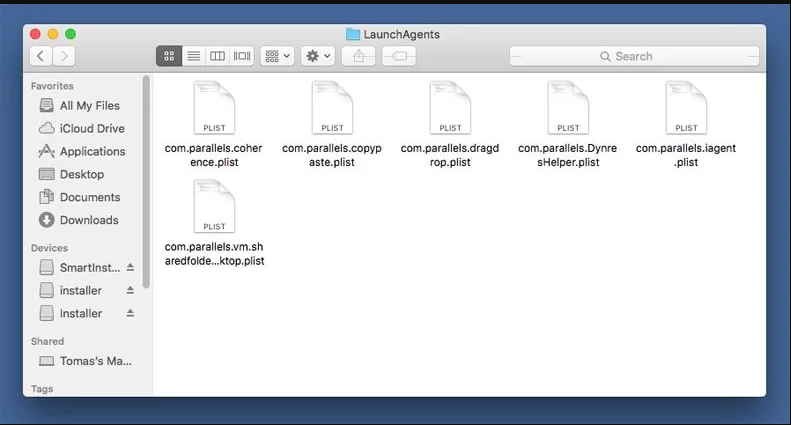Open Desktop in sidebar
This screenshot has height=425, width=791.
pos(72,174)
